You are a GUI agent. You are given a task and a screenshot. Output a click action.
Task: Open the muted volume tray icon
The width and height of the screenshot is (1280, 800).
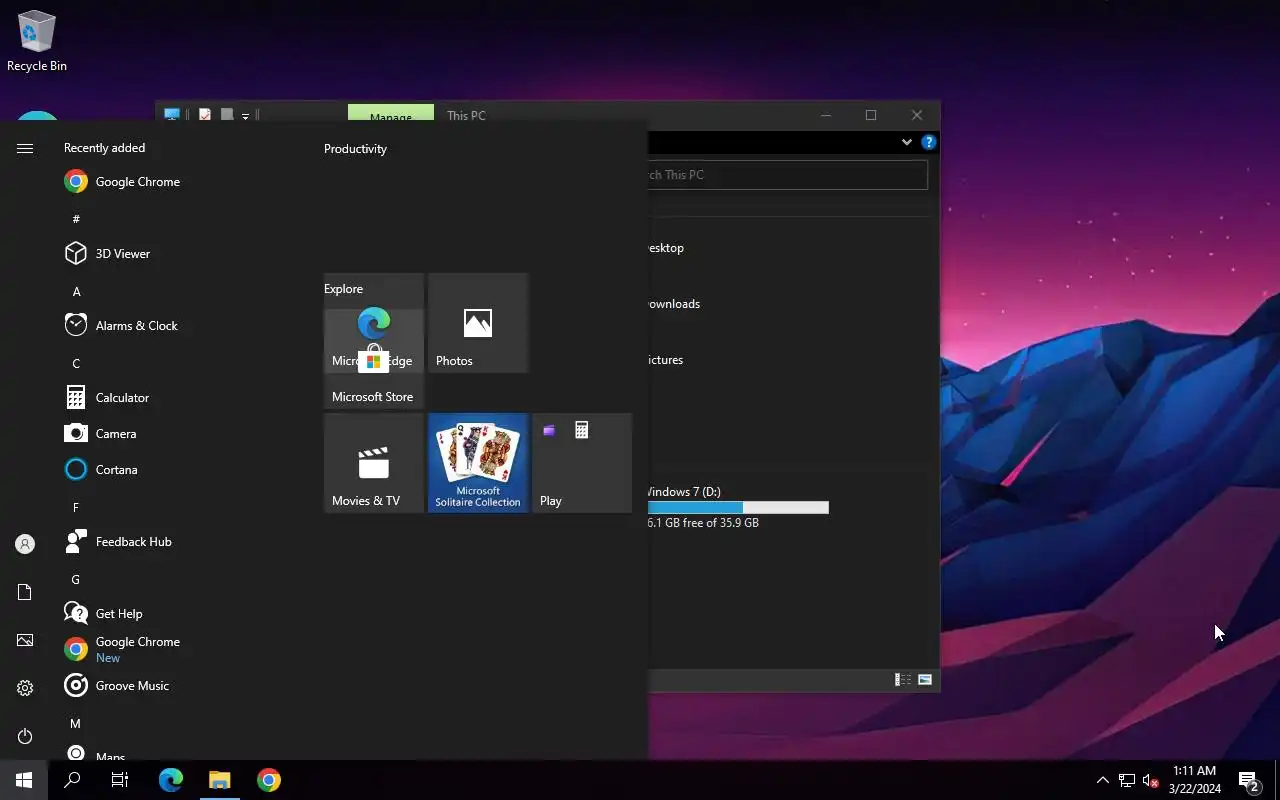tap(1151, 780)
